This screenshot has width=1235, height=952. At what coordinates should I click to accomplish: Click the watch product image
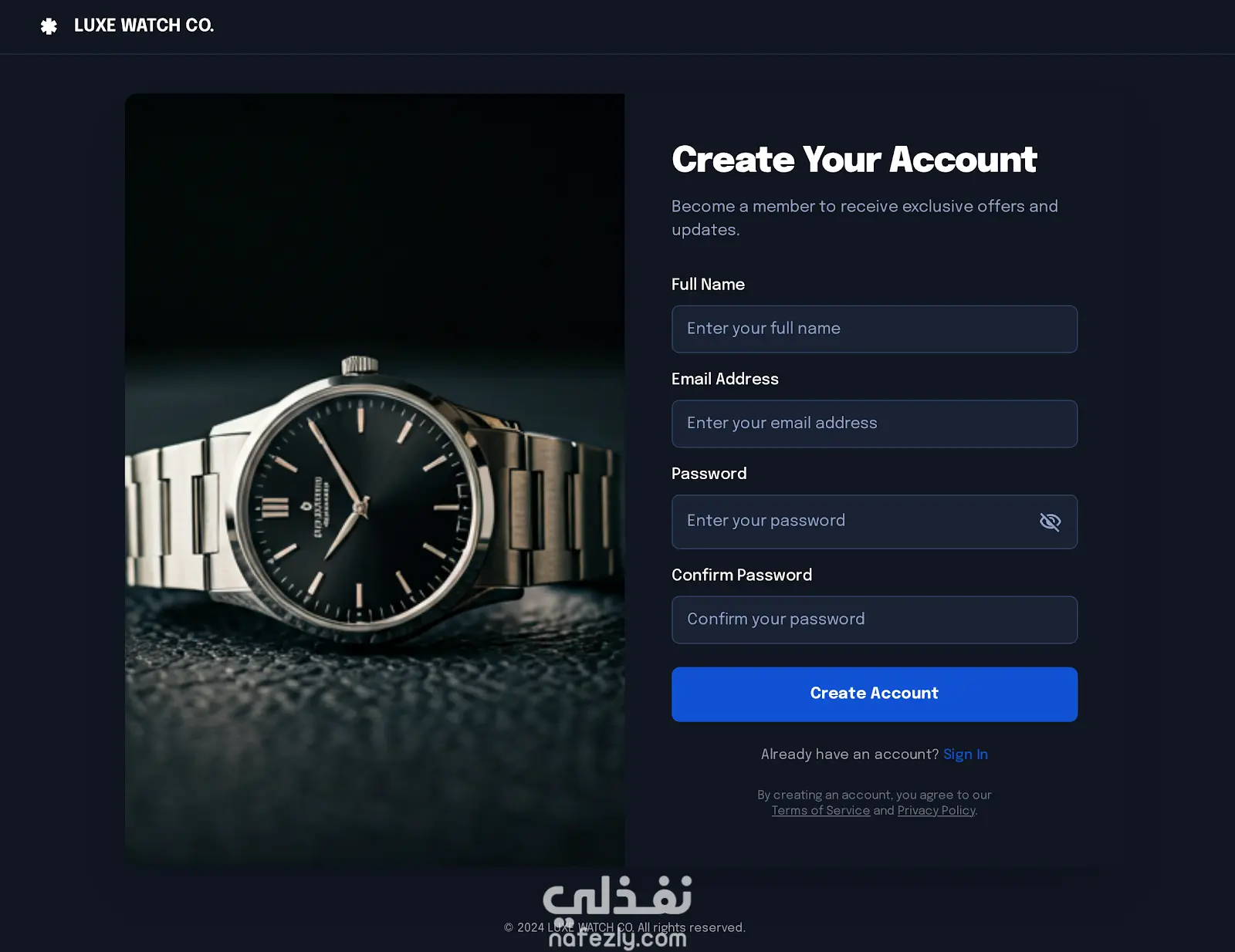[x=374, y=480]
